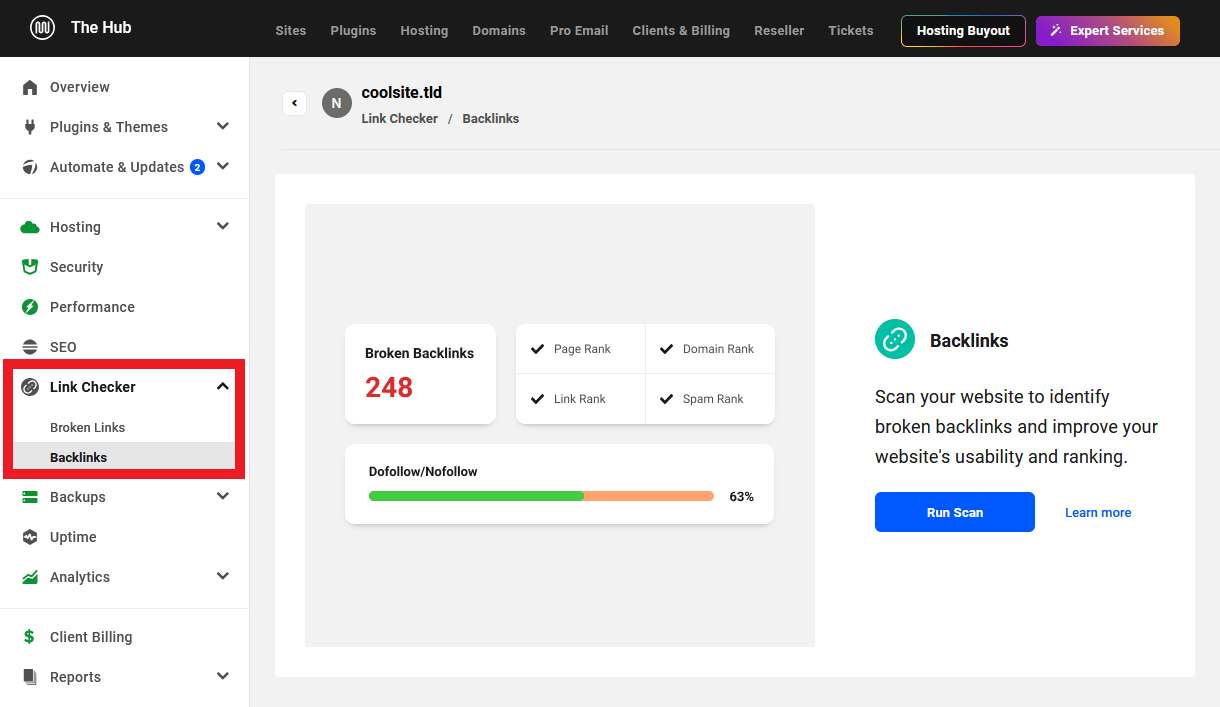Expand the Plugins & Themes section

point(223,127)
